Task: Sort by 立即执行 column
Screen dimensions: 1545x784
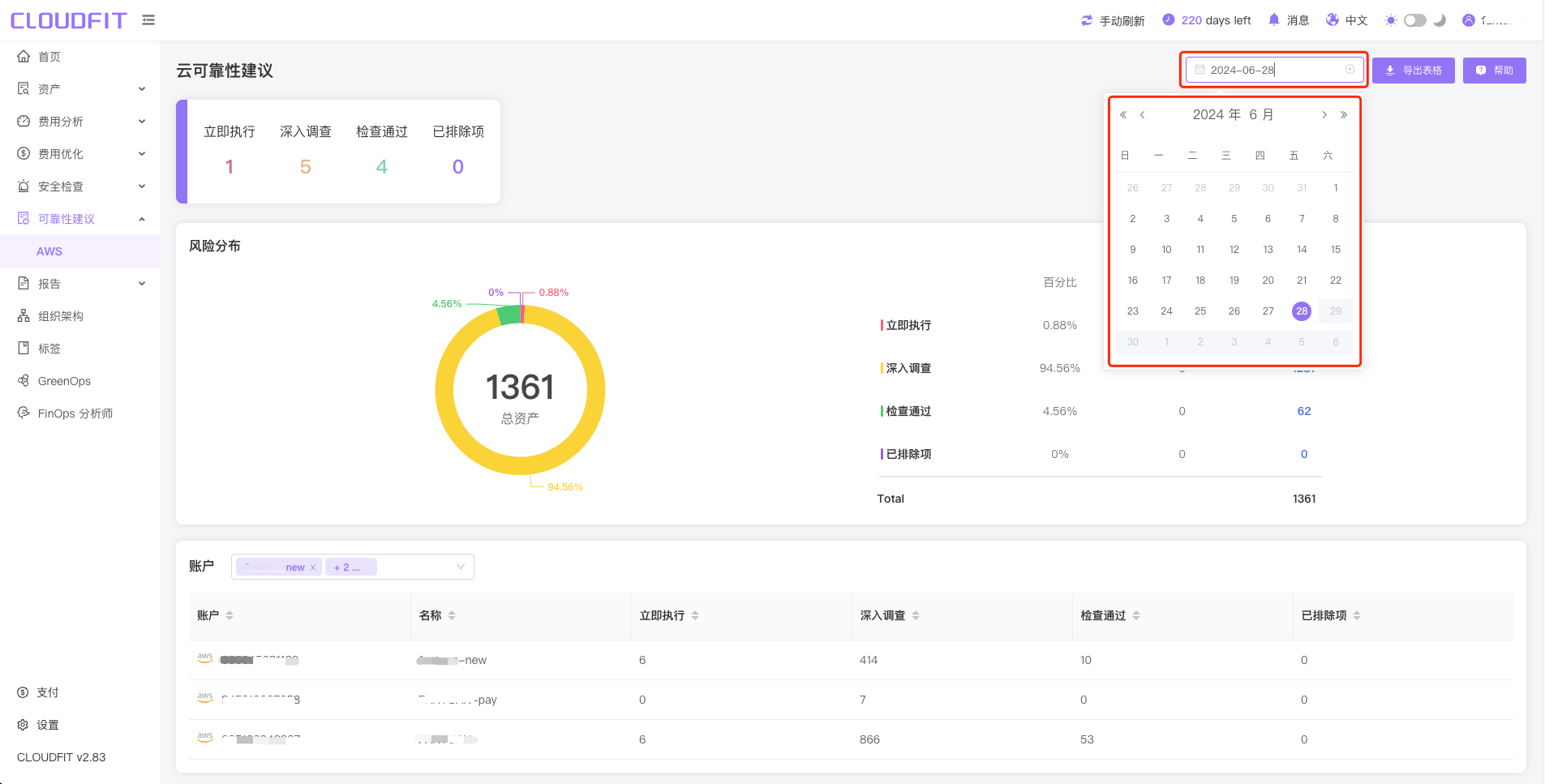Action: (x=695, y=616)
